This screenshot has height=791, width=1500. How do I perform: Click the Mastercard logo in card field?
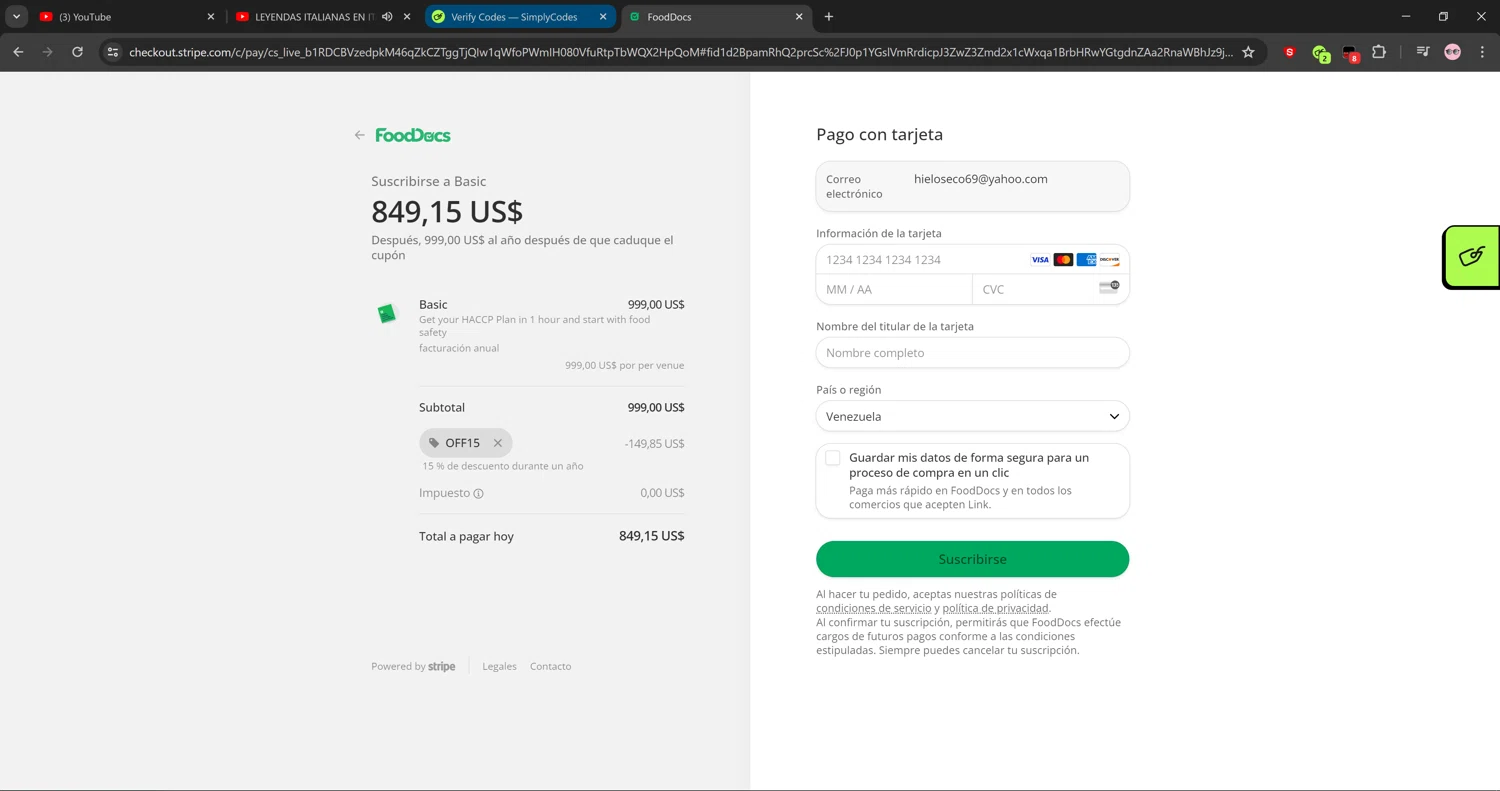(1063, 260)
